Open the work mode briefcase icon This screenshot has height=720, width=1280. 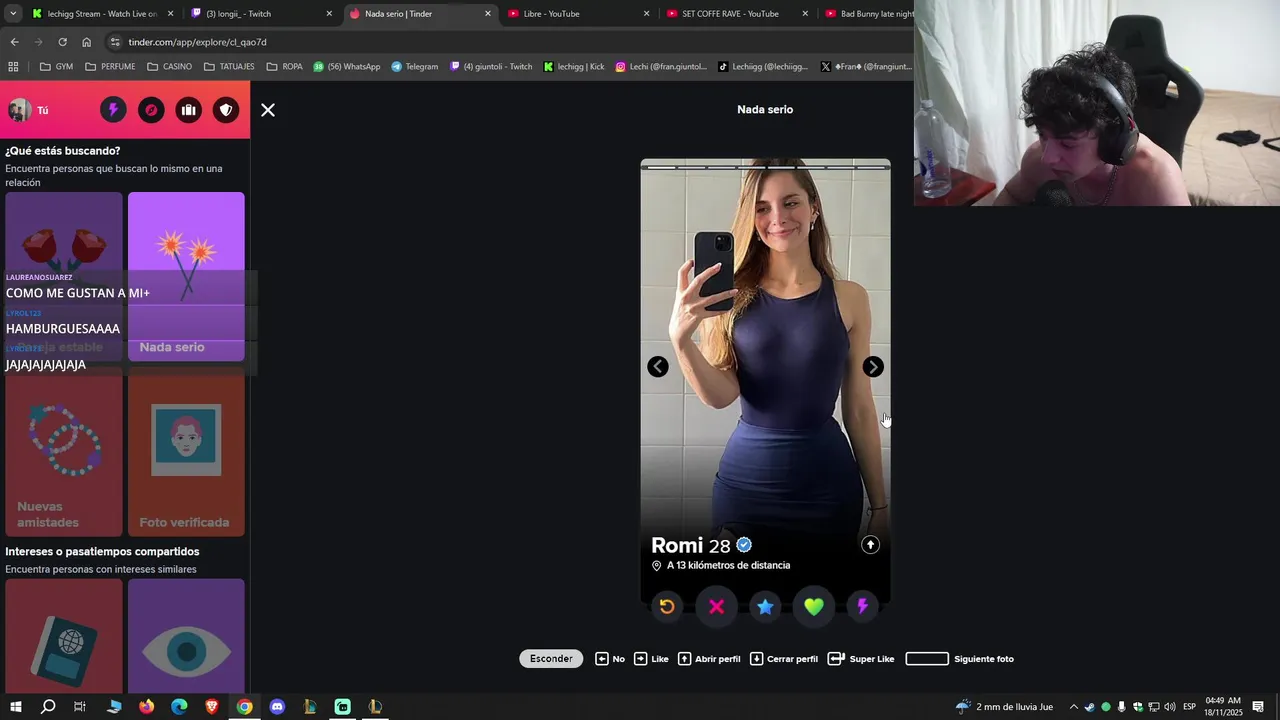[x=188, y=110]
